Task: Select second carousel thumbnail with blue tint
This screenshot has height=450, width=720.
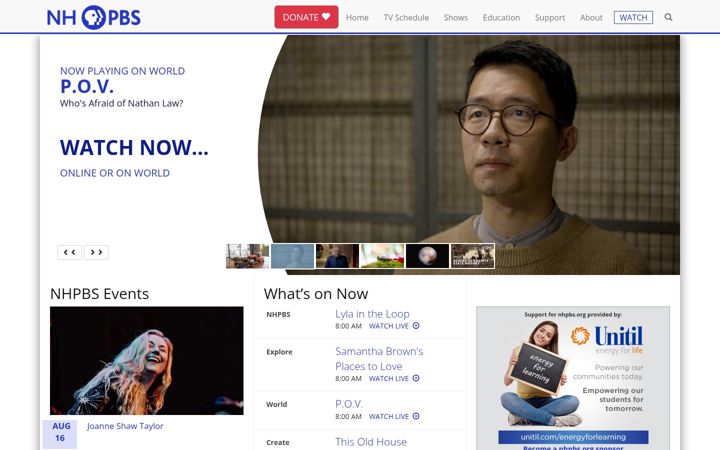Action: [x=292, y=256]
